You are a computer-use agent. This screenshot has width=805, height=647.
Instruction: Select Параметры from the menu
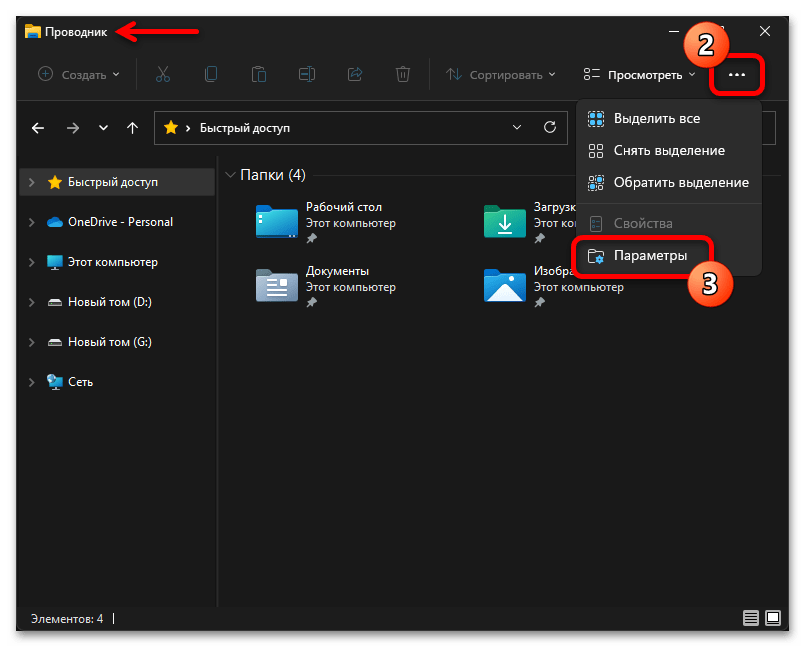650,256
